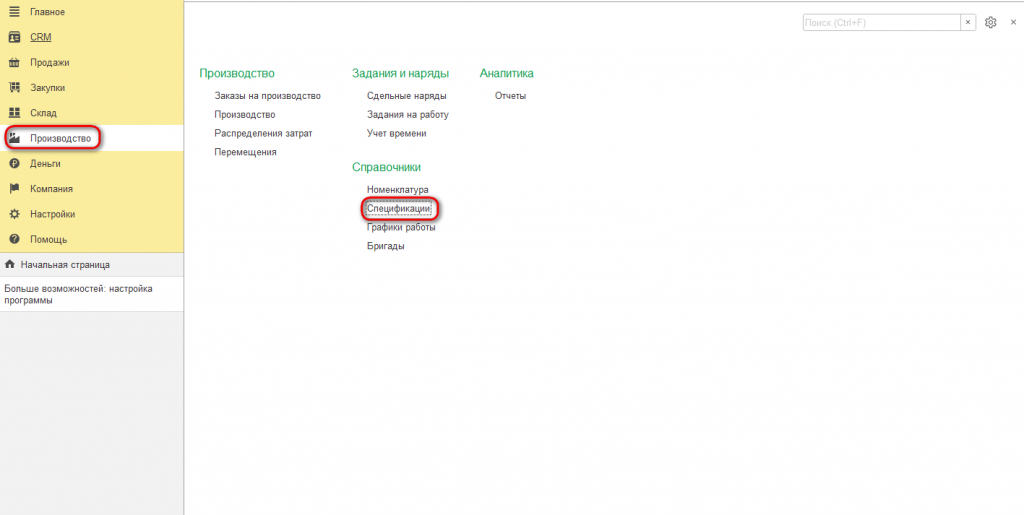The image size is (1024, 515).
Task: Click the Справочники heading
Action: pos(387,167)
